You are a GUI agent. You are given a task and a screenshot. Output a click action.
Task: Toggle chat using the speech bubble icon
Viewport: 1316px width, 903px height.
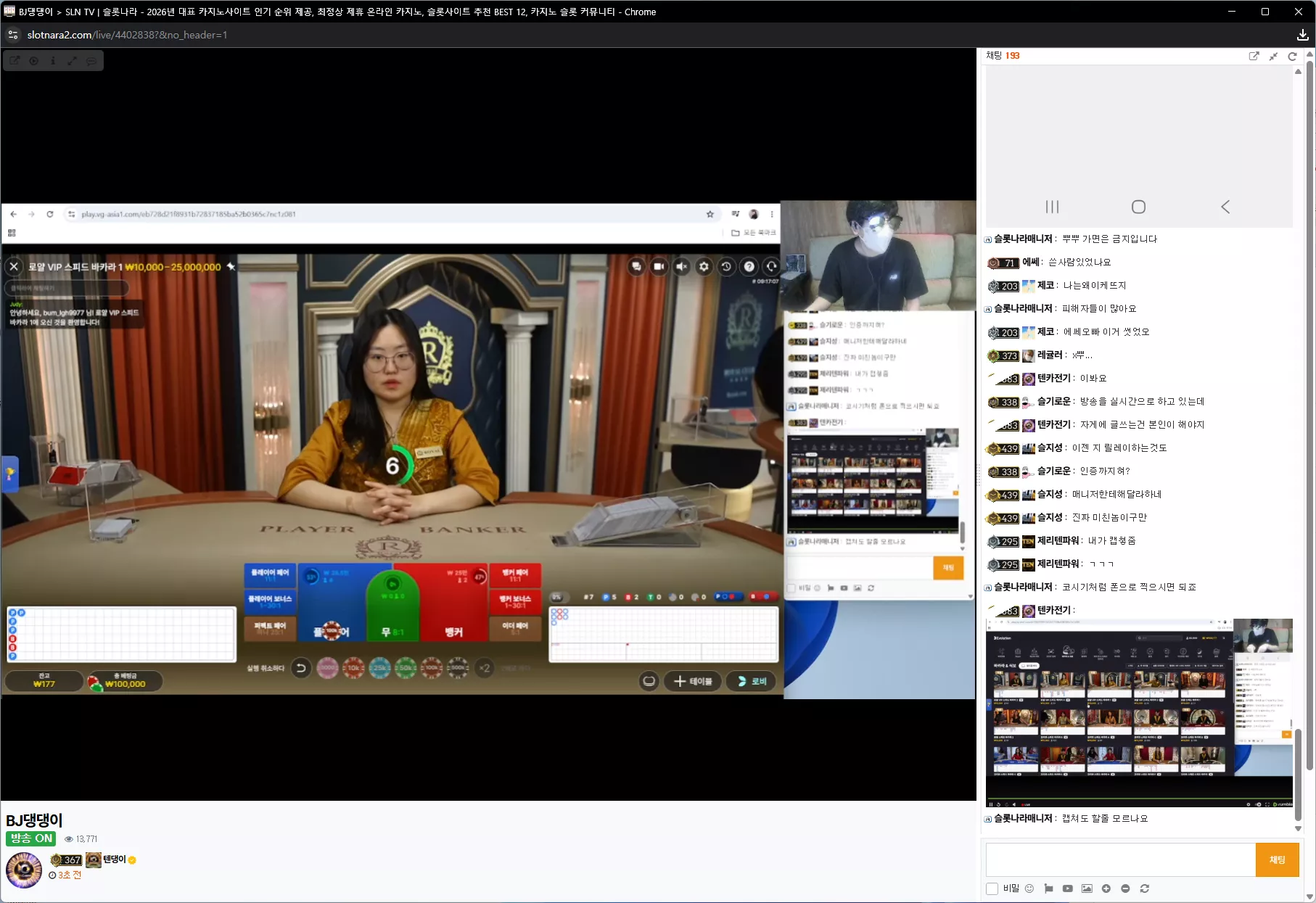(x=91, y=61)
